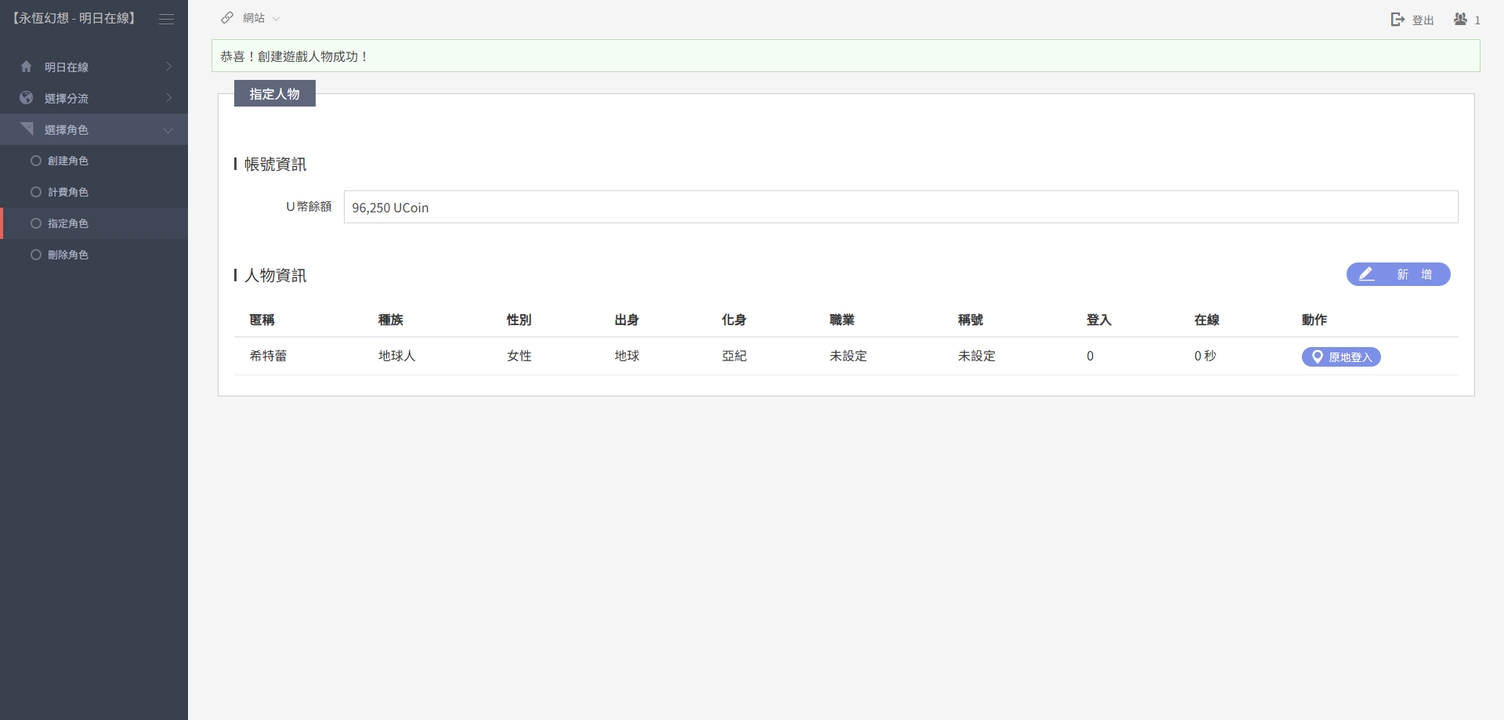The image size is (1504, 720).
Task: Click the online users icon at top right
Action: coord(1461,19)
